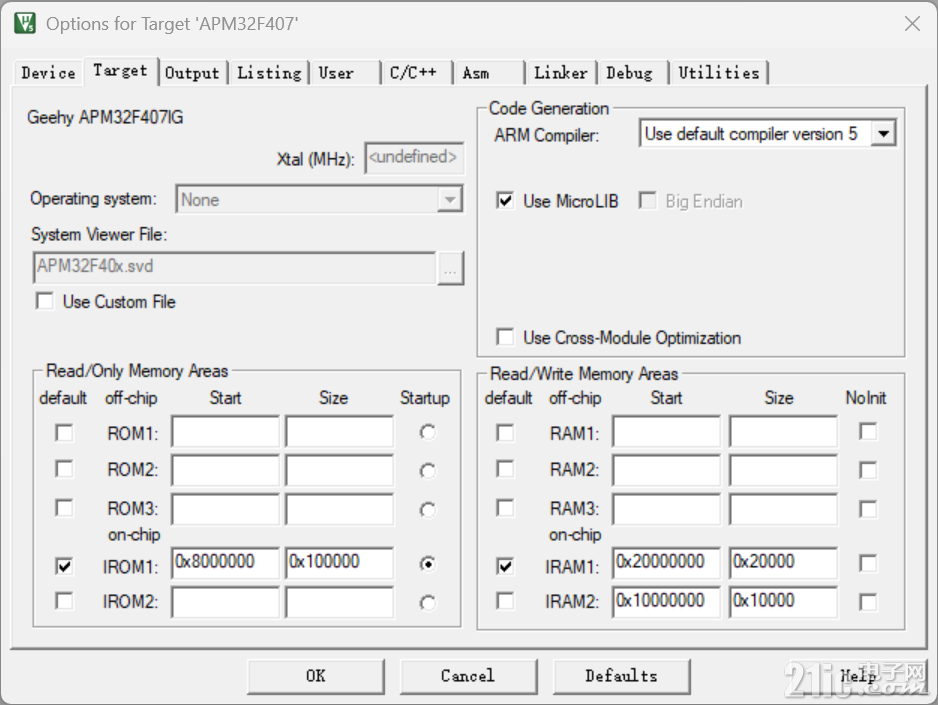The image size is (938, 705).
Task: Edit the IRAM2 Start address field
Action: click(666, 602)
